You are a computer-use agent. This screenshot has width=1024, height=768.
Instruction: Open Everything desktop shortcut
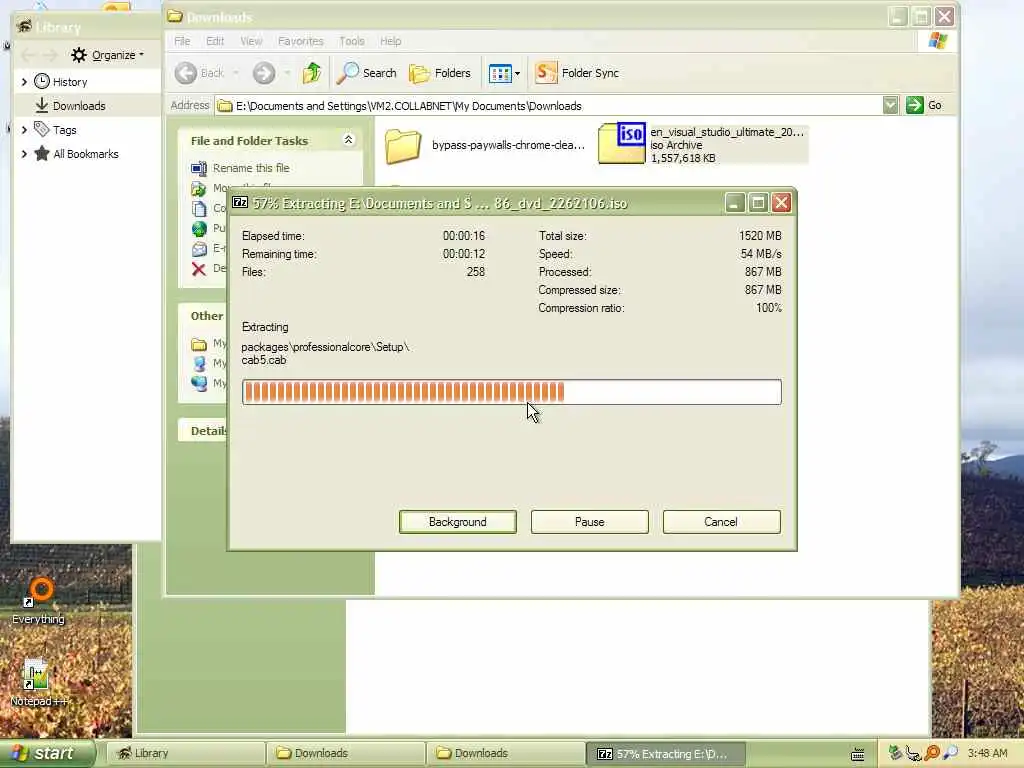(39, 601)
